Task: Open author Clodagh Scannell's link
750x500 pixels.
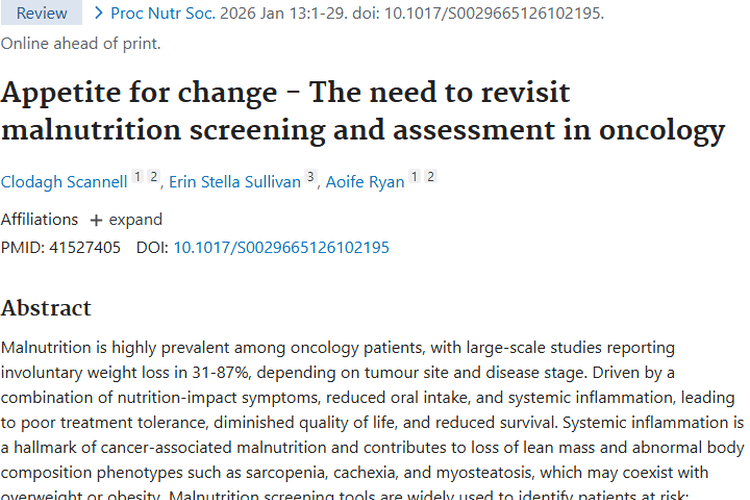Action: tap(64, 181)
